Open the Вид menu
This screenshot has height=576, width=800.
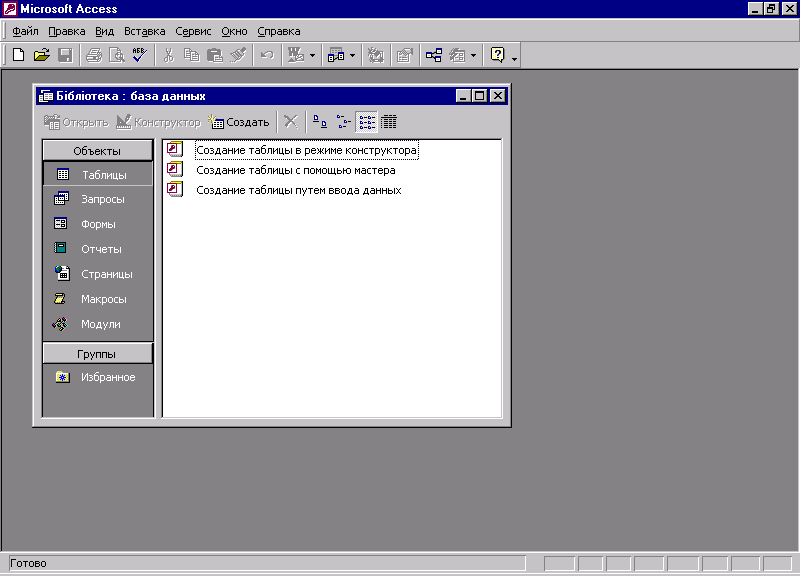tap(105, 32)
